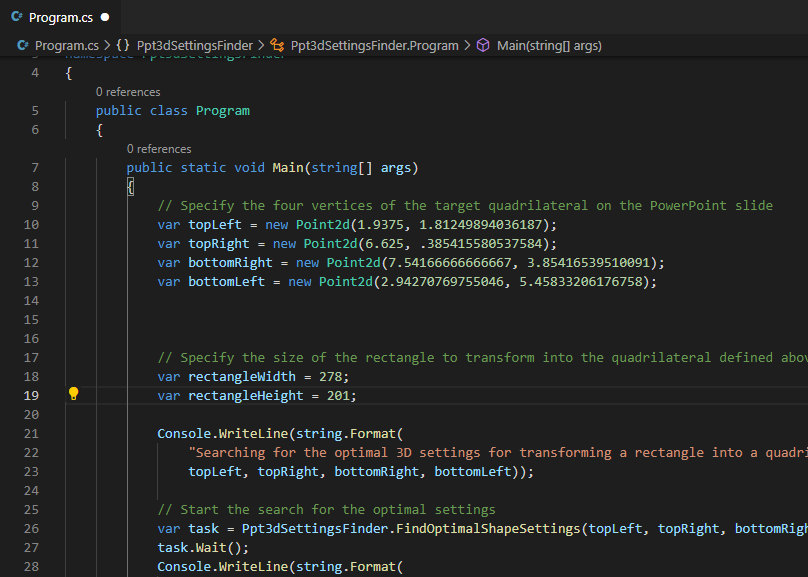Click the opening brace on line 8
Image resolution: width=808 pixels, height=577 pixels.
coord(130,186)
